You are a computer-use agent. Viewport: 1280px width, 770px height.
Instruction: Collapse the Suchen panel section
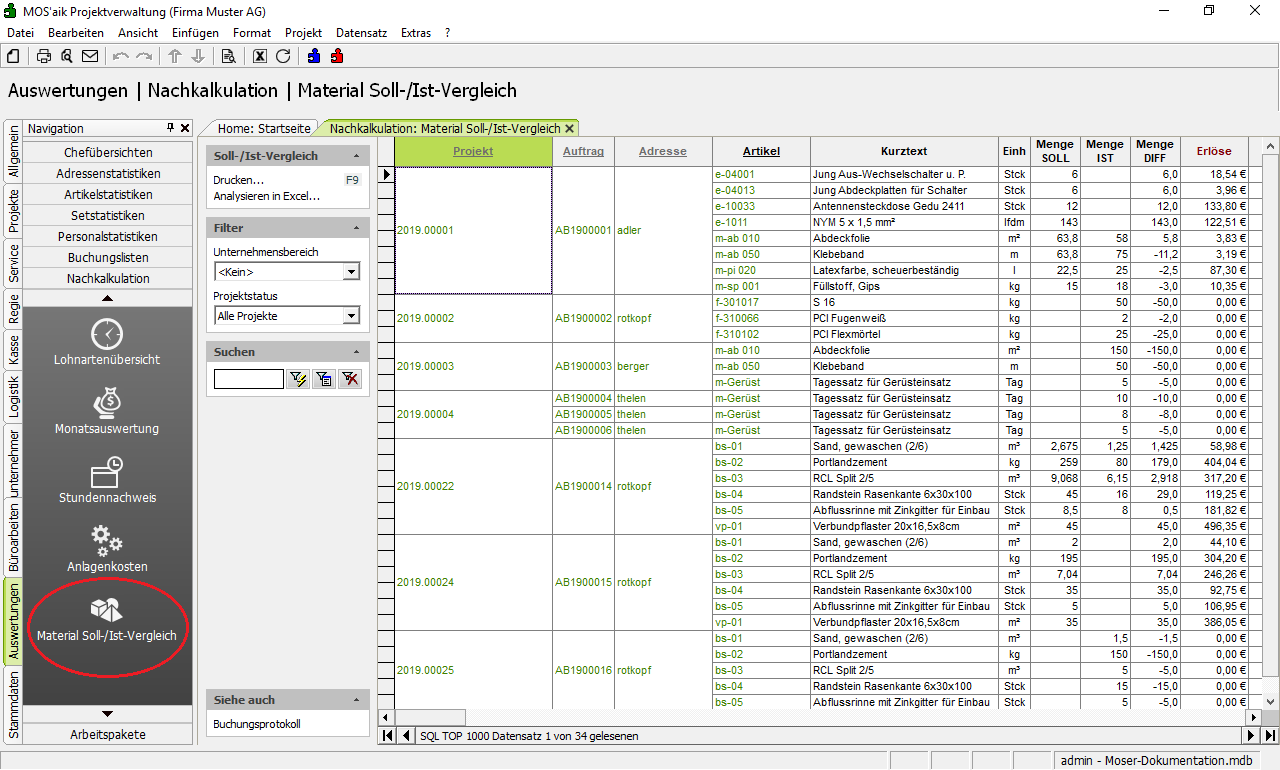356,352
